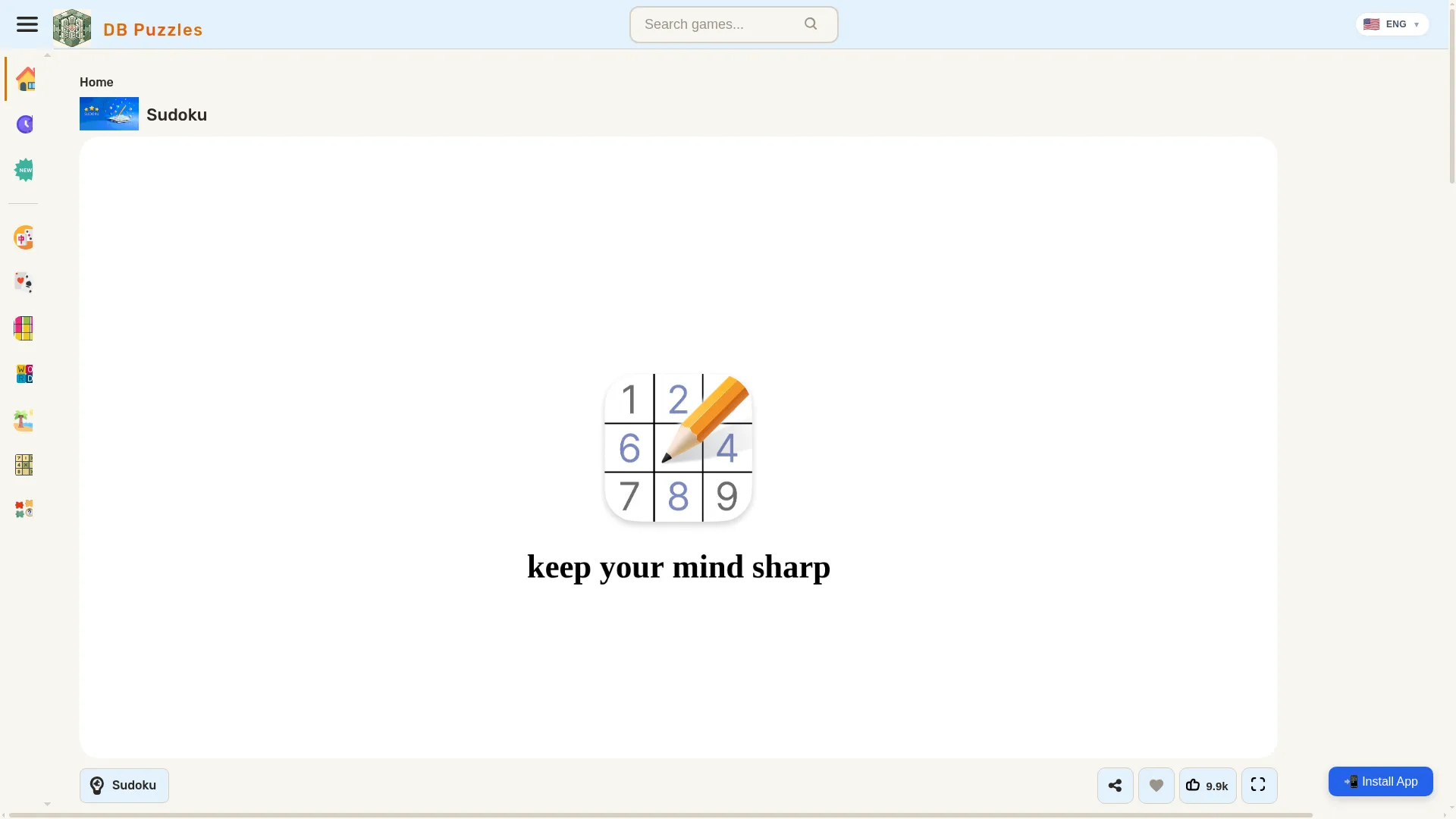Click sidebar scroll-up arrow
Screen dimensions: 1456x819
pyautogui.click(x=47, y=55)
